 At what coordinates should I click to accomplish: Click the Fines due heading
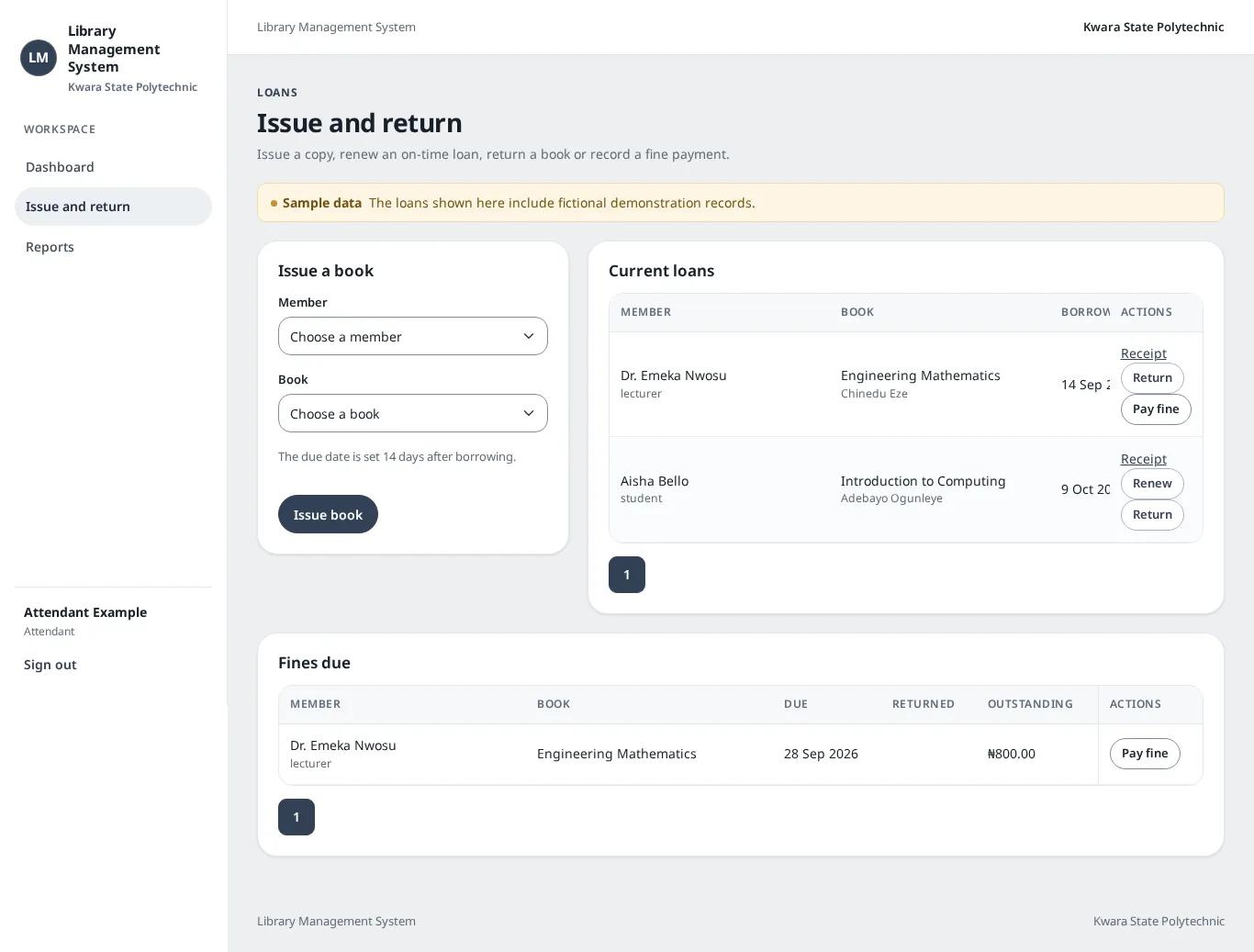314,663
